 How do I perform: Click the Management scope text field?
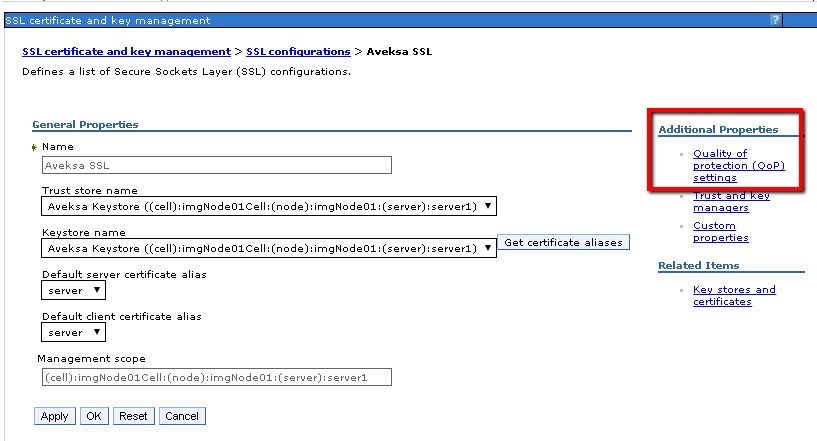pyautogui.click(x=216, y=377)
